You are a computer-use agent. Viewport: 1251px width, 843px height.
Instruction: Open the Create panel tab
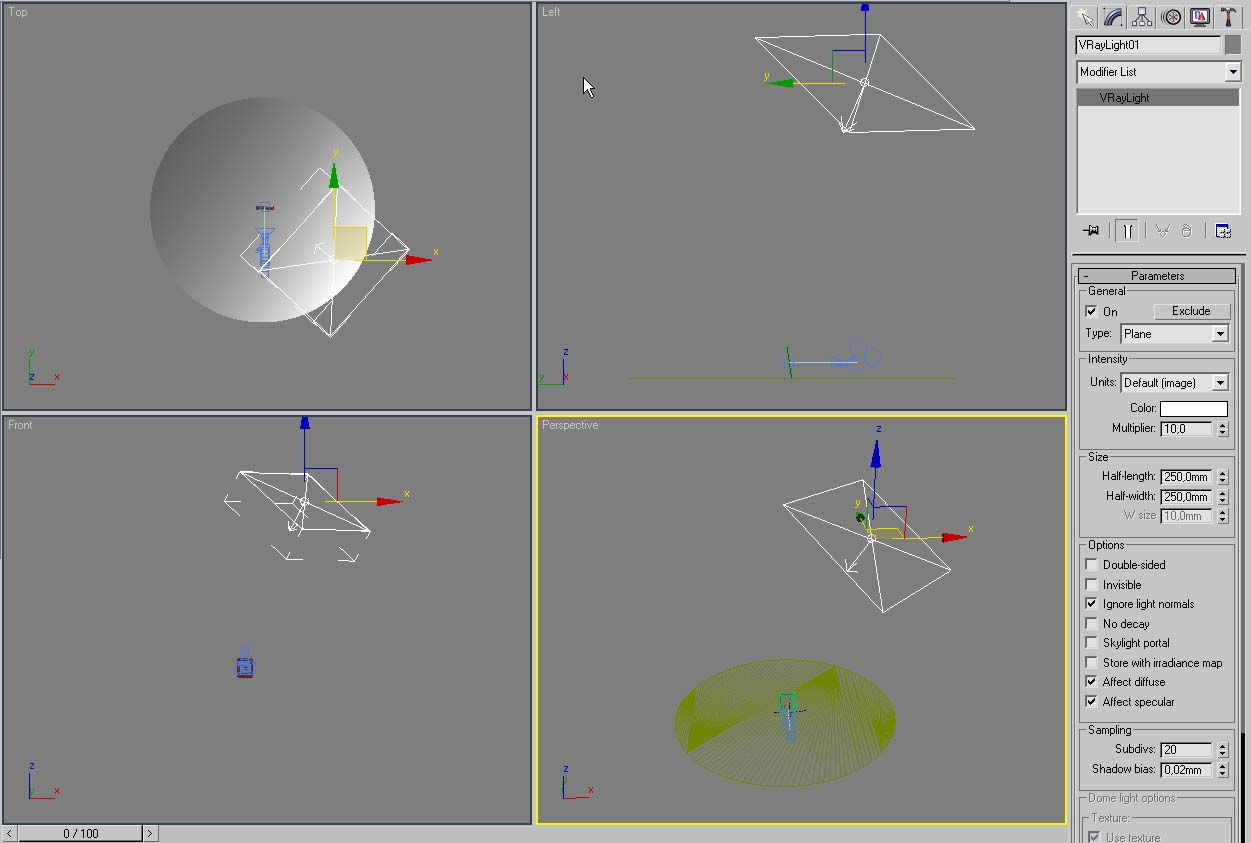[1084, 17]
